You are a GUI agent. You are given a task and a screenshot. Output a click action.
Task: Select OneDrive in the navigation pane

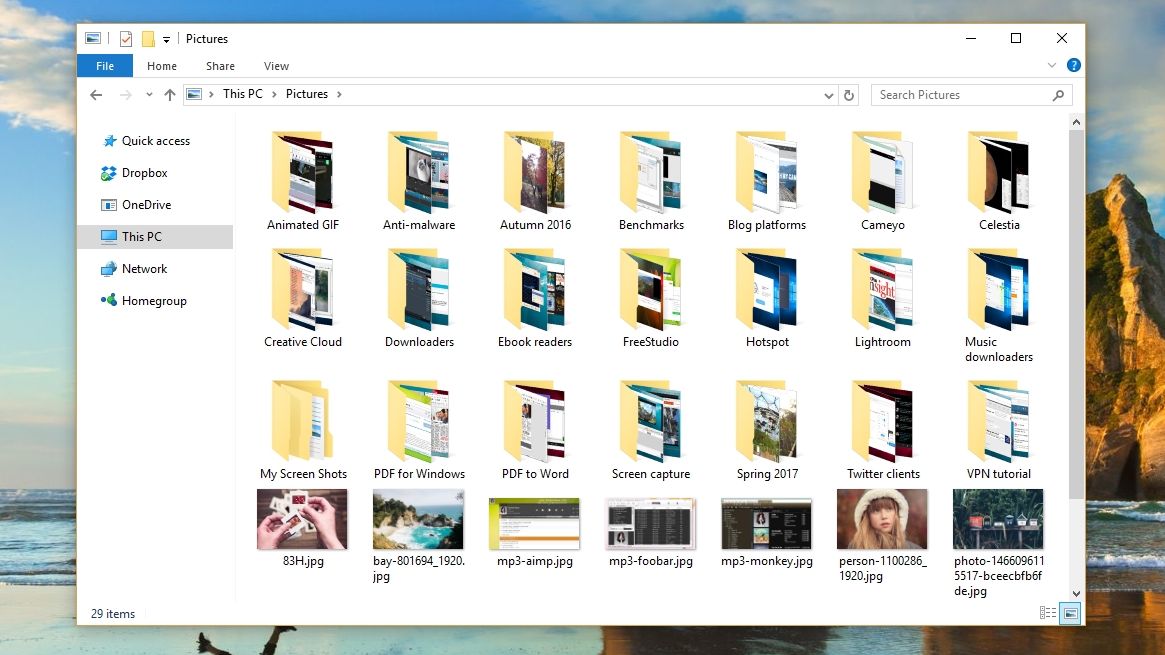point(145,204)
